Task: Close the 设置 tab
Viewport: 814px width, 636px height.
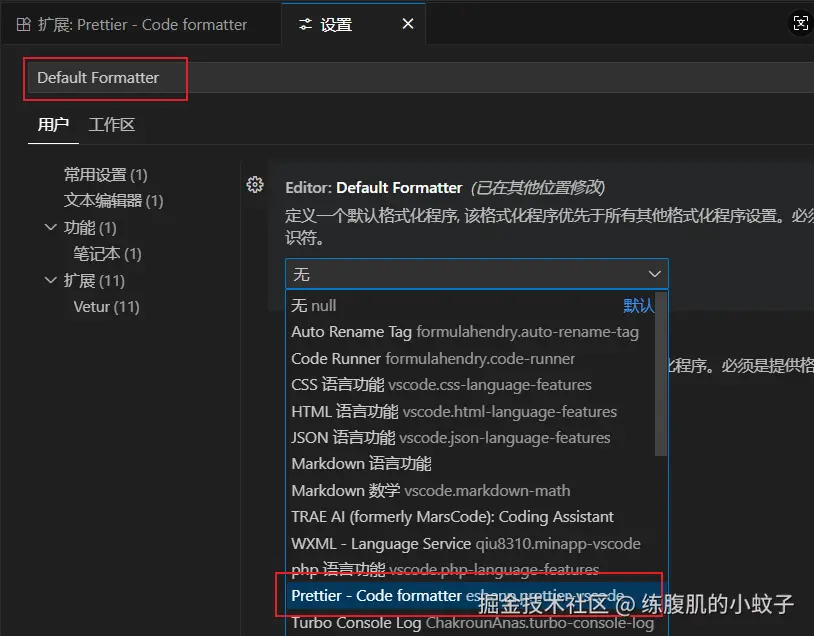Action: tap(408, 24)
